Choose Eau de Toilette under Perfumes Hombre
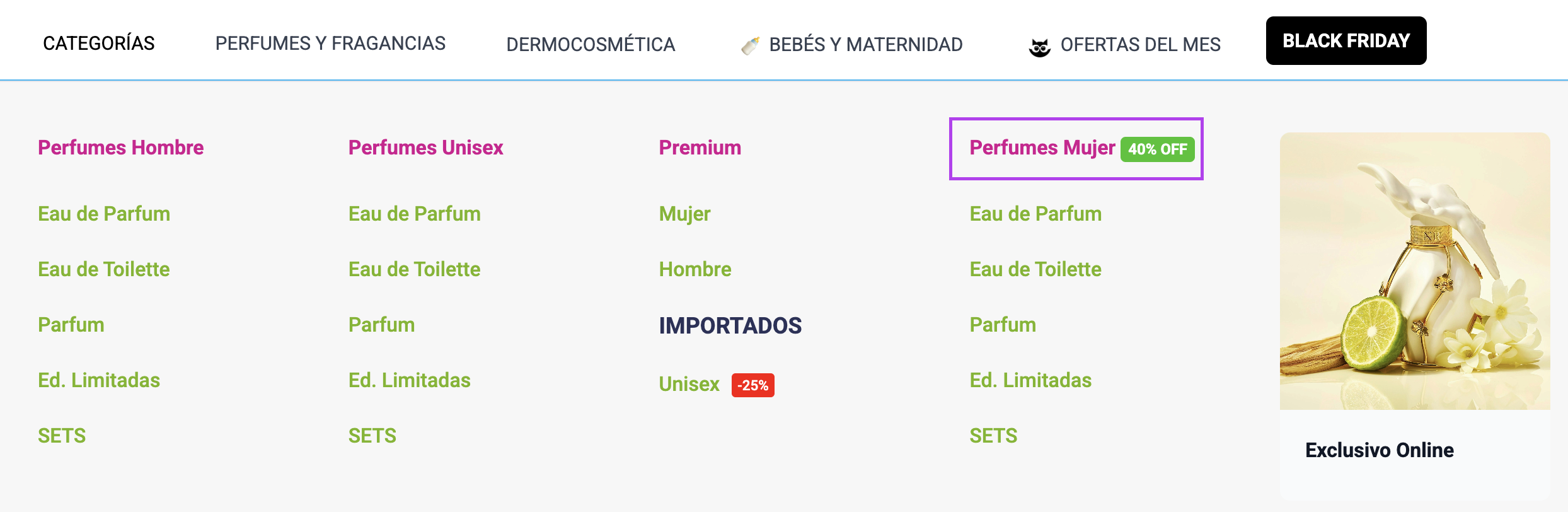Viewport: 1568px width, 512px height. [104, 269]
